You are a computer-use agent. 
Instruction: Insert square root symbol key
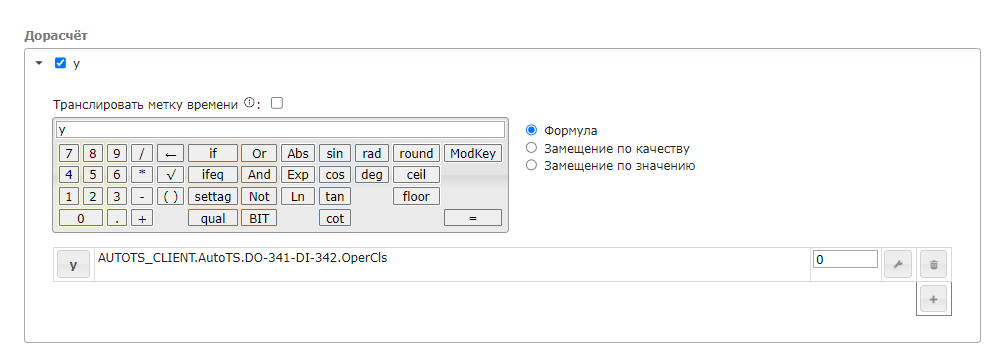170,175
